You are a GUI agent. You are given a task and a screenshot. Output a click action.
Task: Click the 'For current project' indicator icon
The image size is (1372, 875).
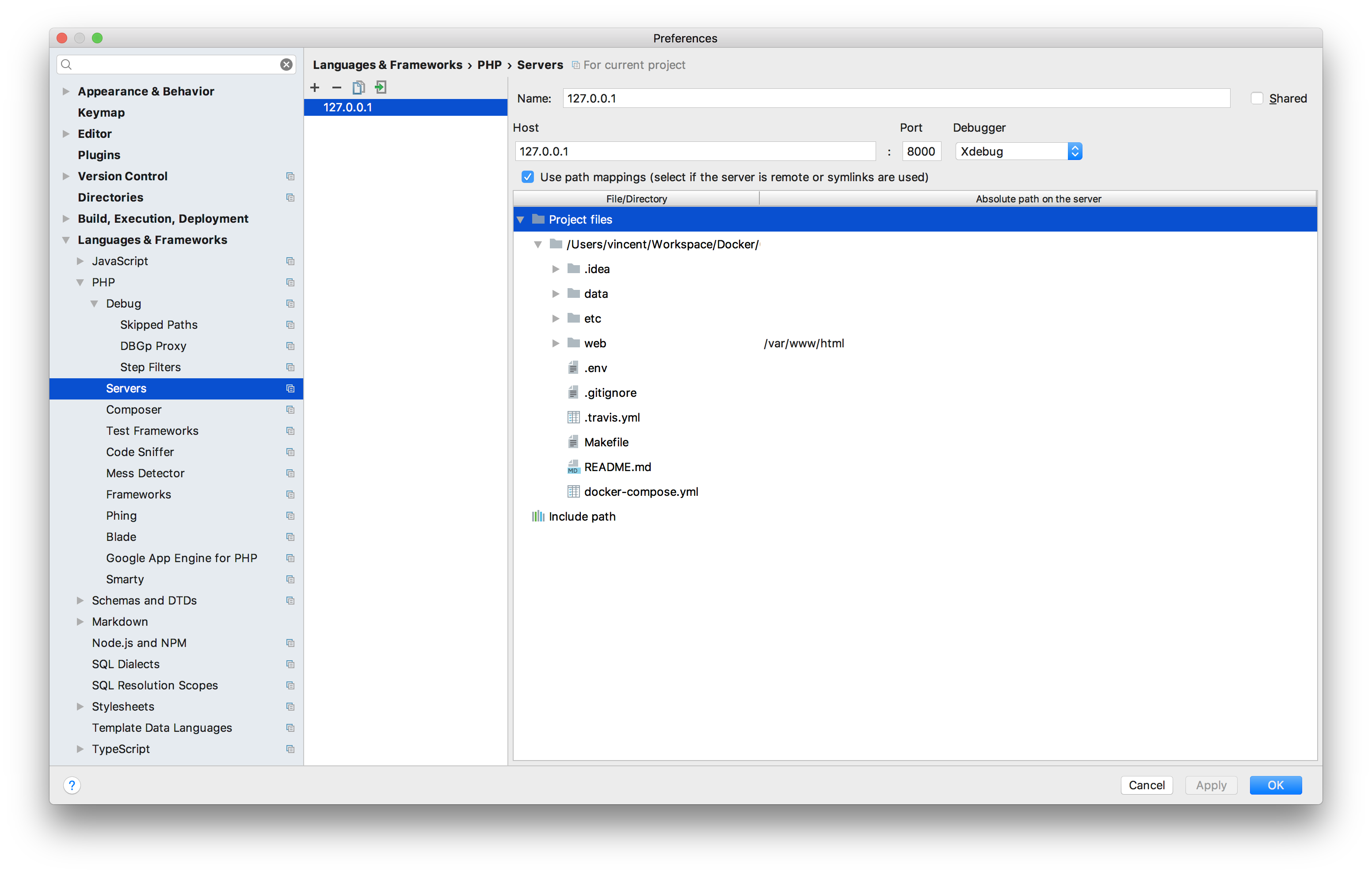coord(575,65)
